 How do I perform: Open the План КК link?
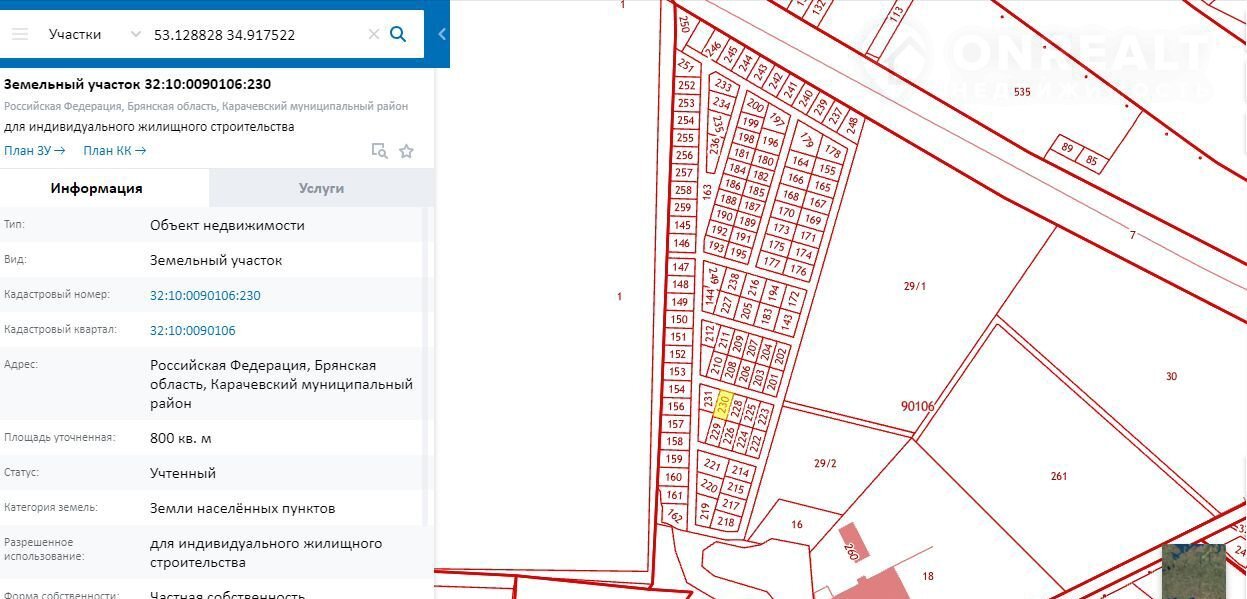click(x=115, y=151)
